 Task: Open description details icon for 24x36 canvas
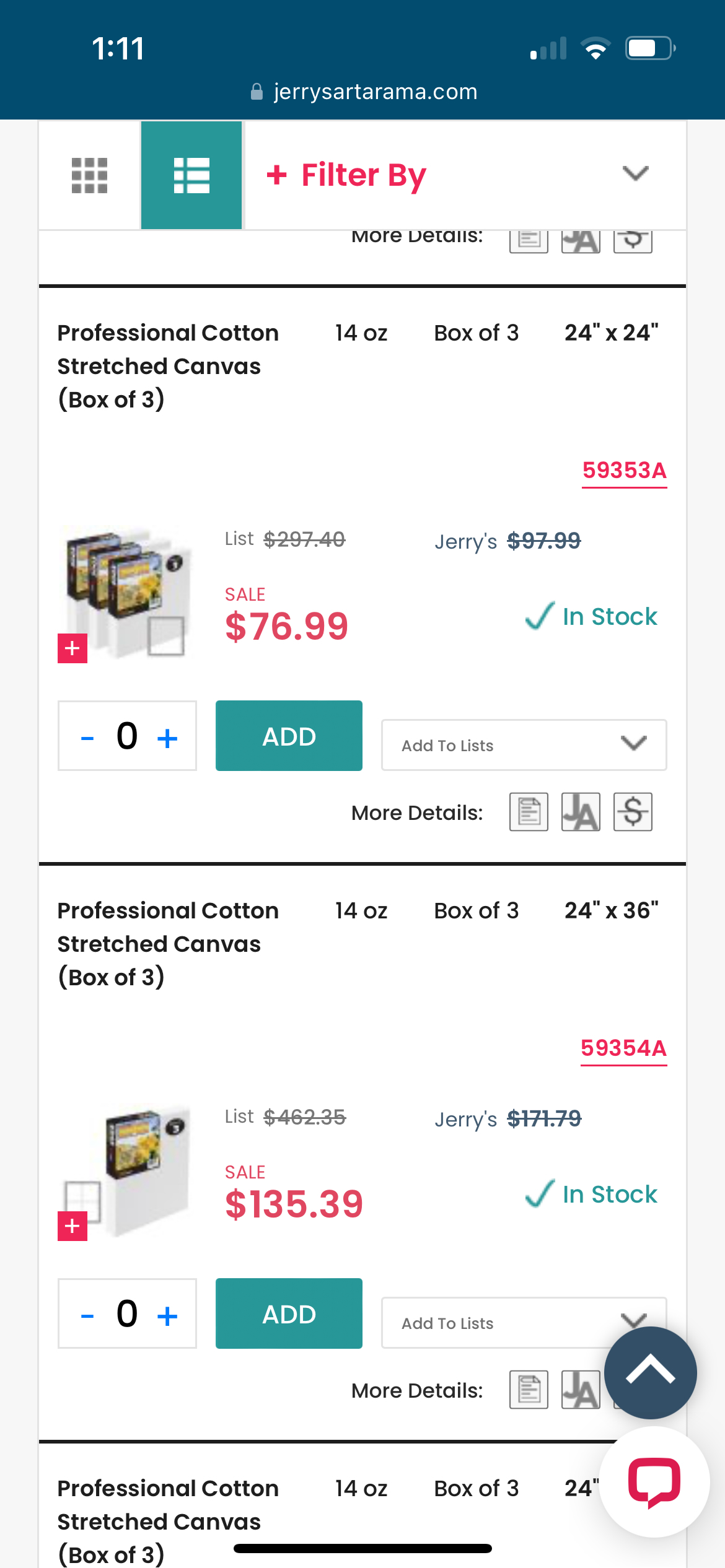click(x=529, y=1390)
